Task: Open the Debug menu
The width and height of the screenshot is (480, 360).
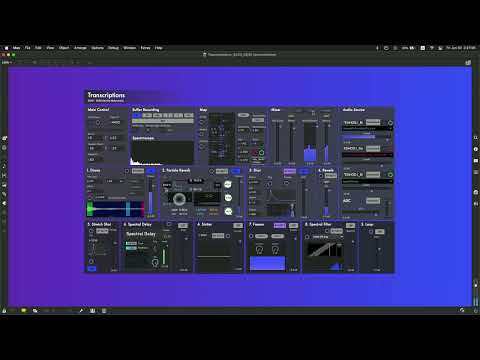Action: [x=113, y=48]
